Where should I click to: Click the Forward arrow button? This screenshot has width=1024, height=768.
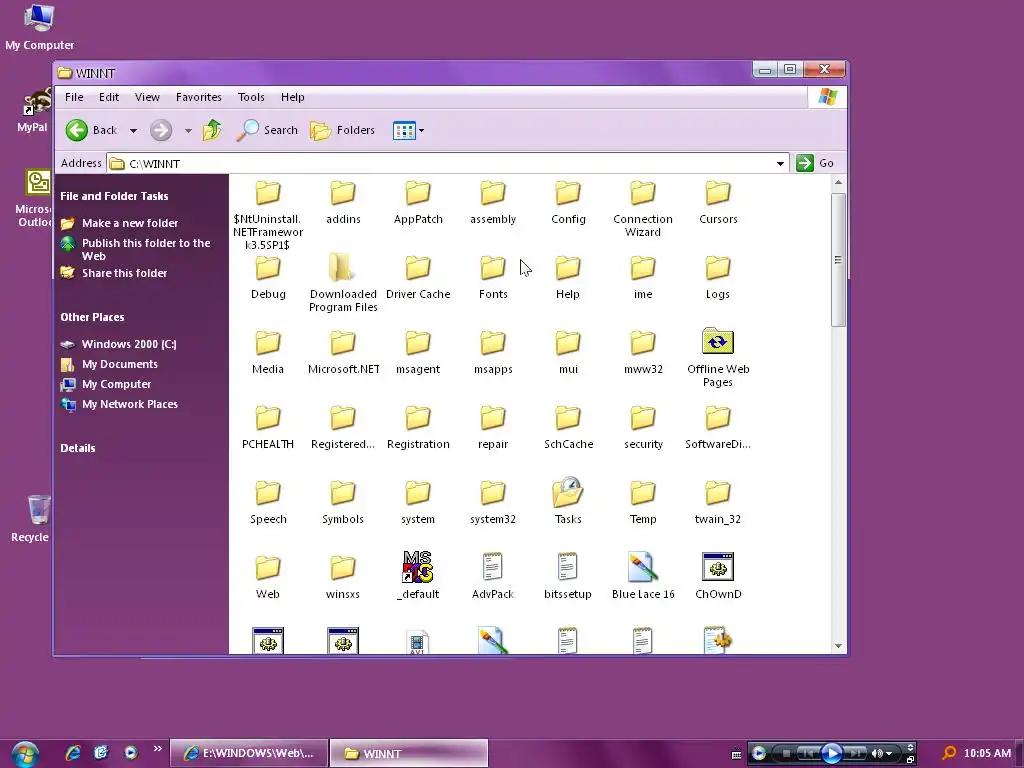click(x=161, y=130)
